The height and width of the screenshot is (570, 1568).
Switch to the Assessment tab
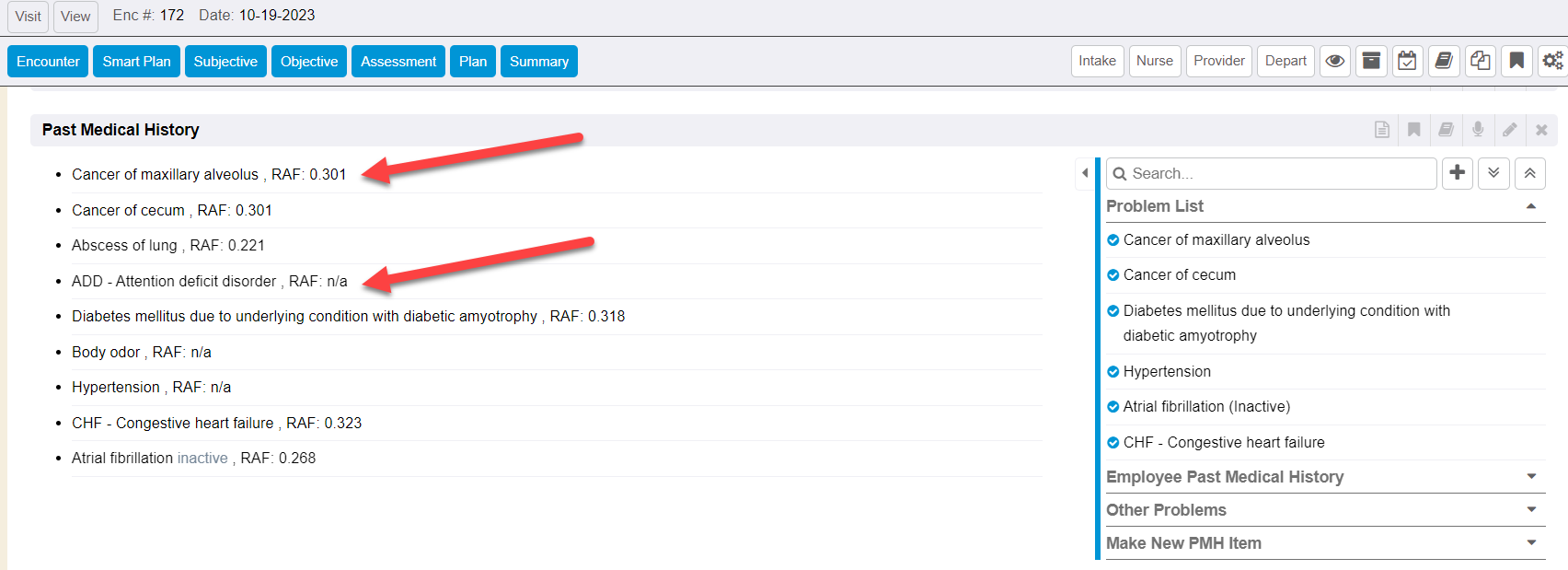pyautogui.click(x=398, y=62)
